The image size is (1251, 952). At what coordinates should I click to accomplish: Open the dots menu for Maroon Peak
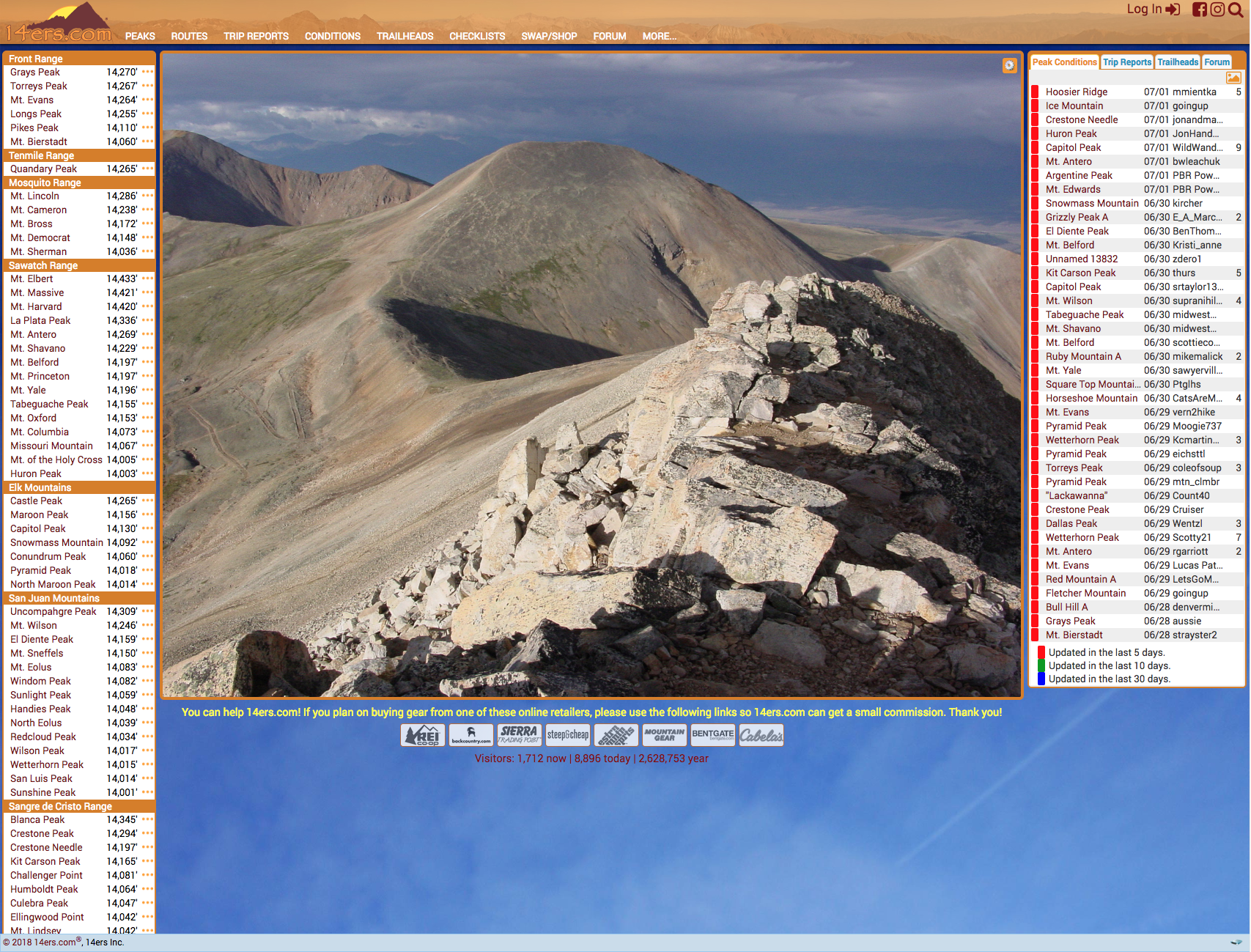click(148, 514)
